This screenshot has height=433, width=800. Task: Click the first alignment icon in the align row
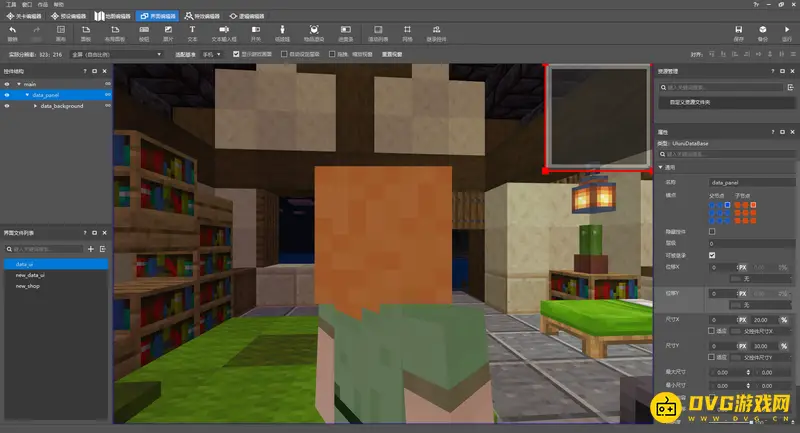point(712,54)
